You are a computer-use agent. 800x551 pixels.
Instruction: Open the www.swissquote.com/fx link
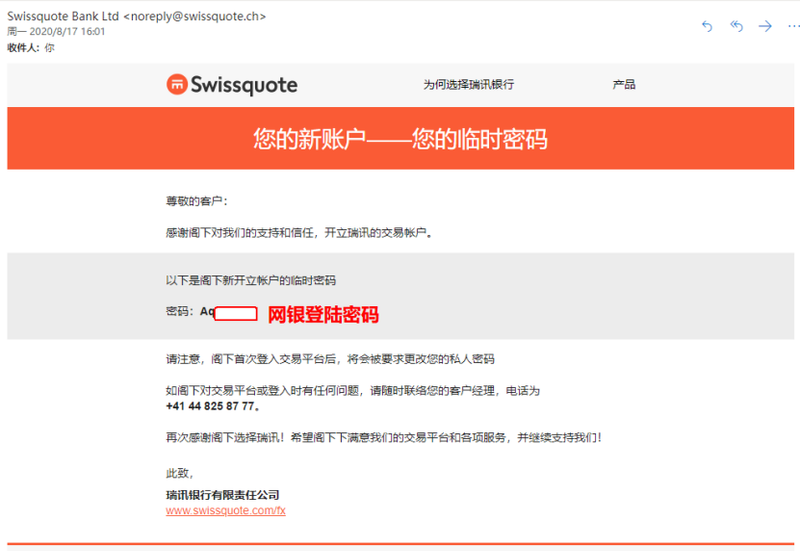tap(226, 511)
